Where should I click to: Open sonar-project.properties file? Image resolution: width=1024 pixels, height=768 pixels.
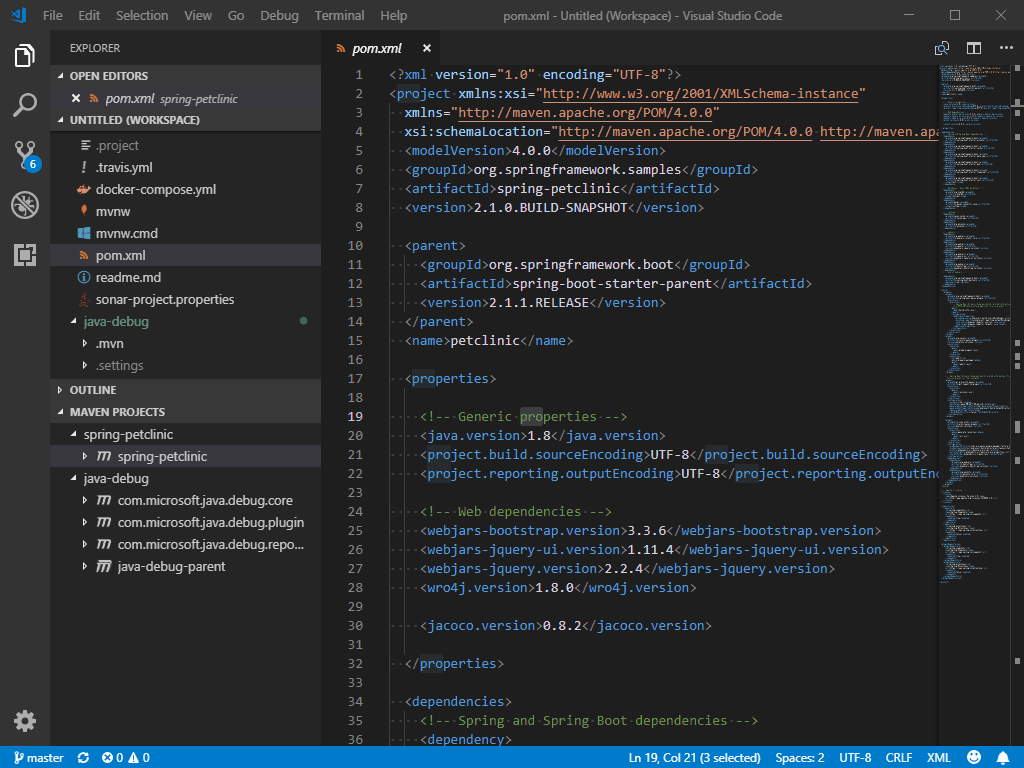click(x=185, y=300)
